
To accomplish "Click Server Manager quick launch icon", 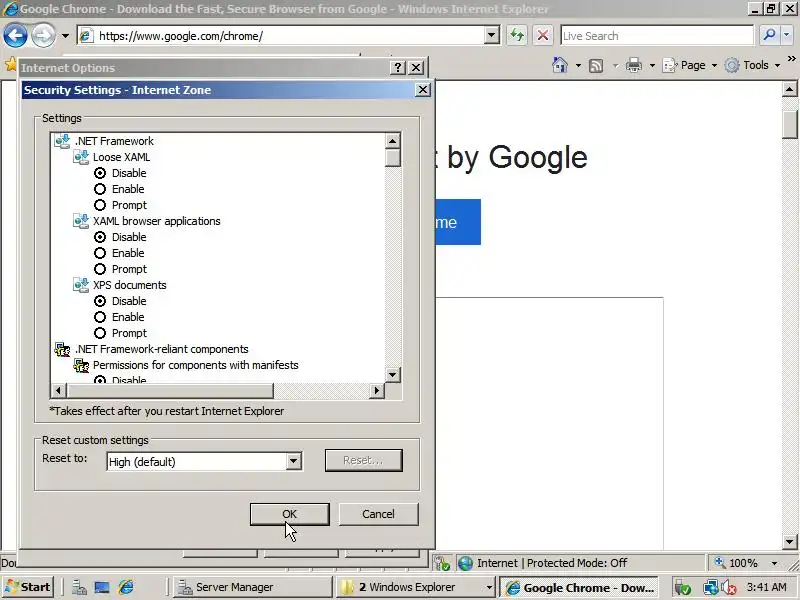I will point(79,587).
